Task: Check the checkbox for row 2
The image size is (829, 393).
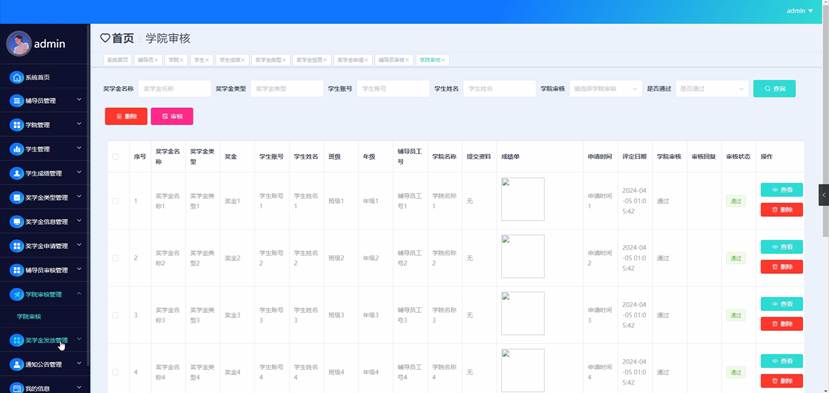Action: point(115,258)
